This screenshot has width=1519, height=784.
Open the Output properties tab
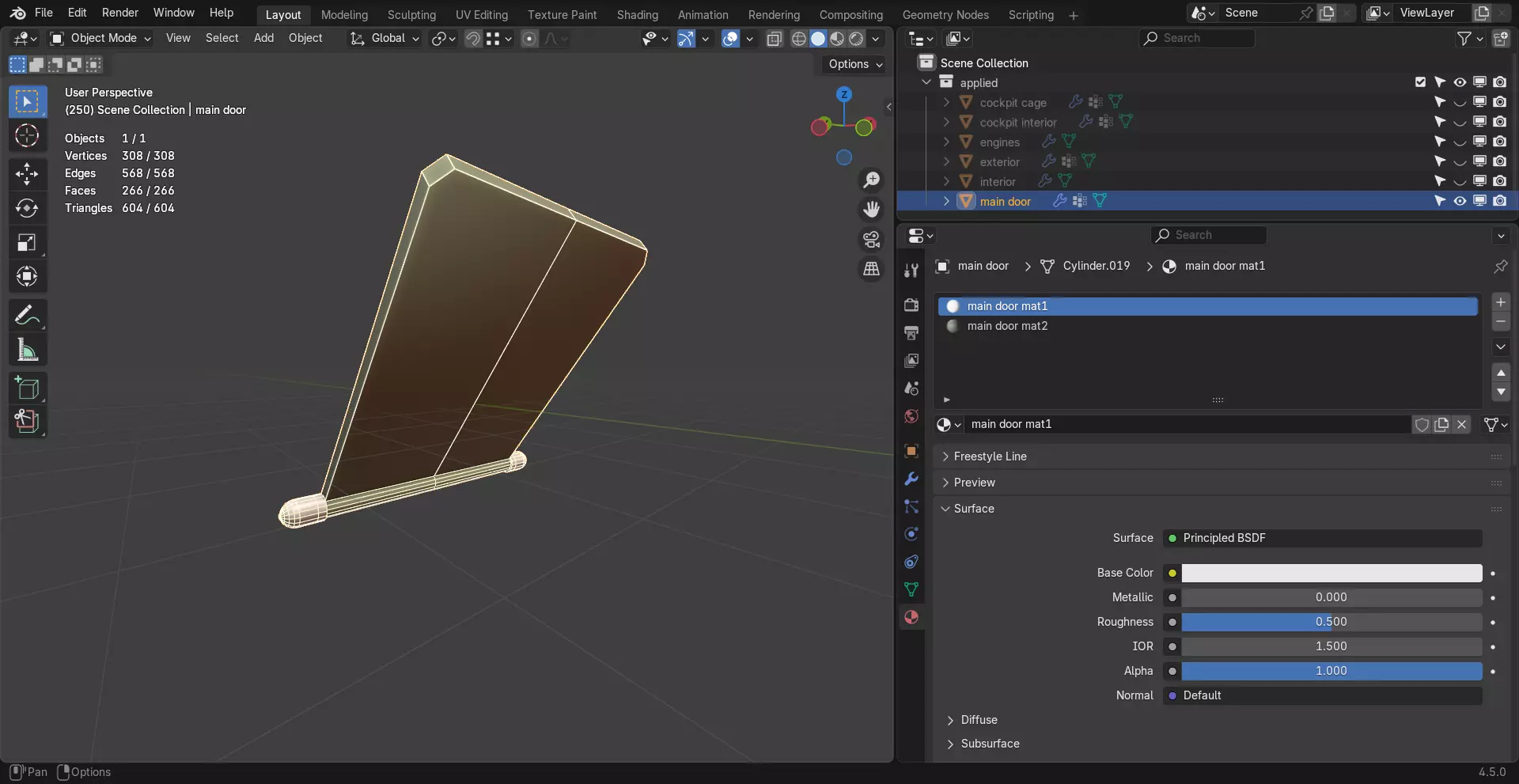[x=911, y=332]
